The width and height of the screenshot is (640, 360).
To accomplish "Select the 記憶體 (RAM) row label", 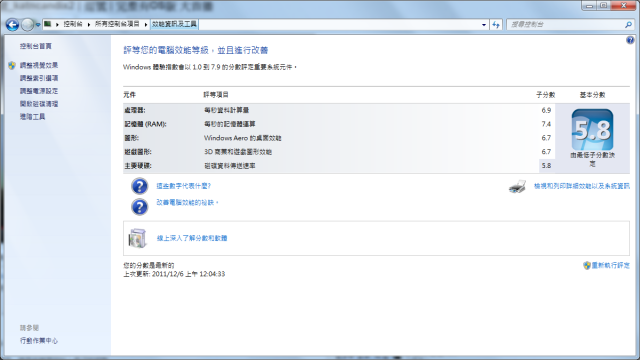I will [145, 124].
